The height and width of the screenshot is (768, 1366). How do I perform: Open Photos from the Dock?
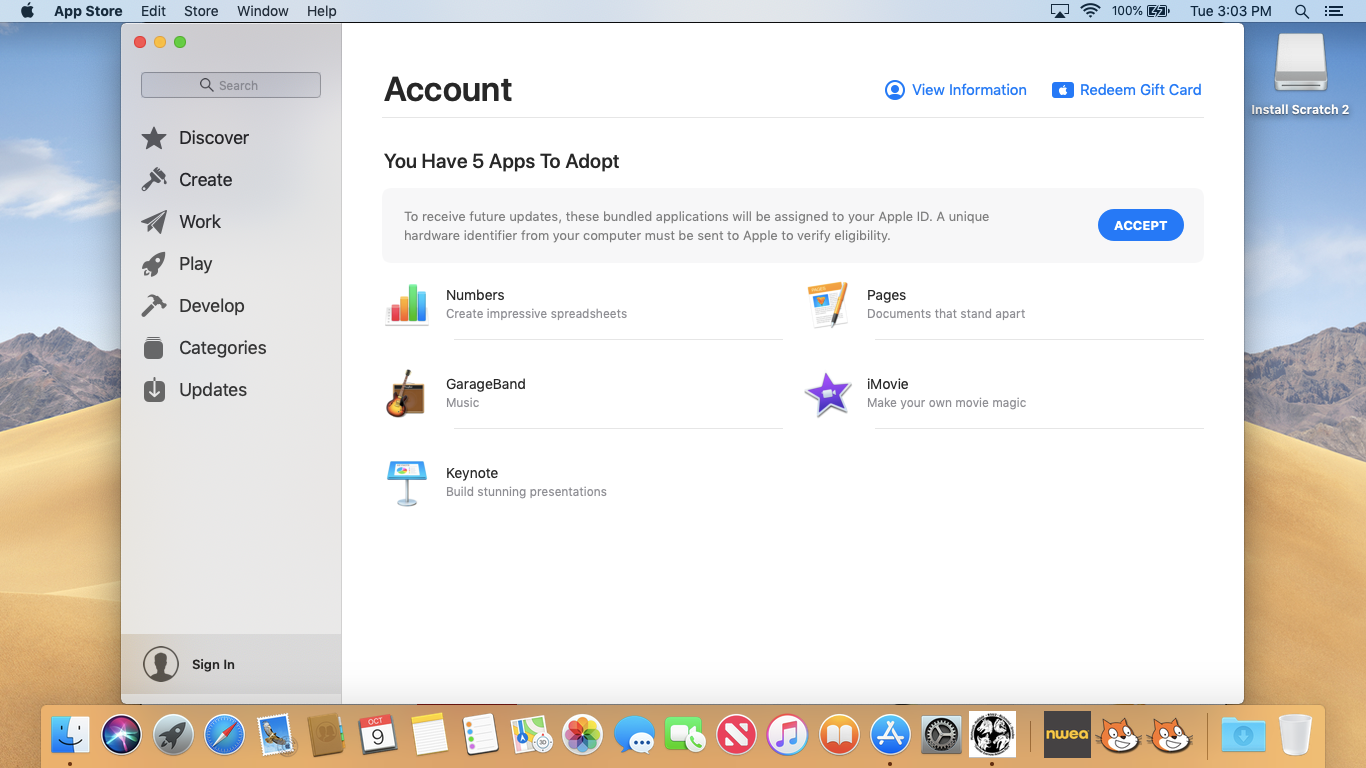coord(582,736)
